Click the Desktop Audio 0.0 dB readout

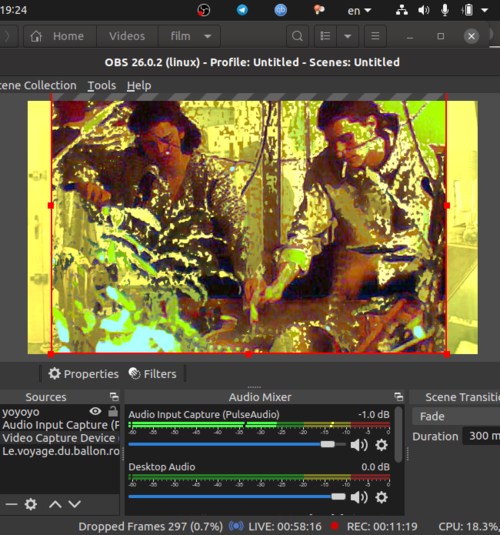(375, 467)
